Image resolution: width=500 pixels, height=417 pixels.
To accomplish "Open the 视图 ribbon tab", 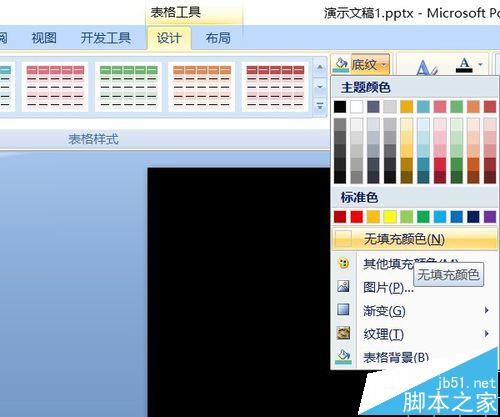I will (44, 38).
